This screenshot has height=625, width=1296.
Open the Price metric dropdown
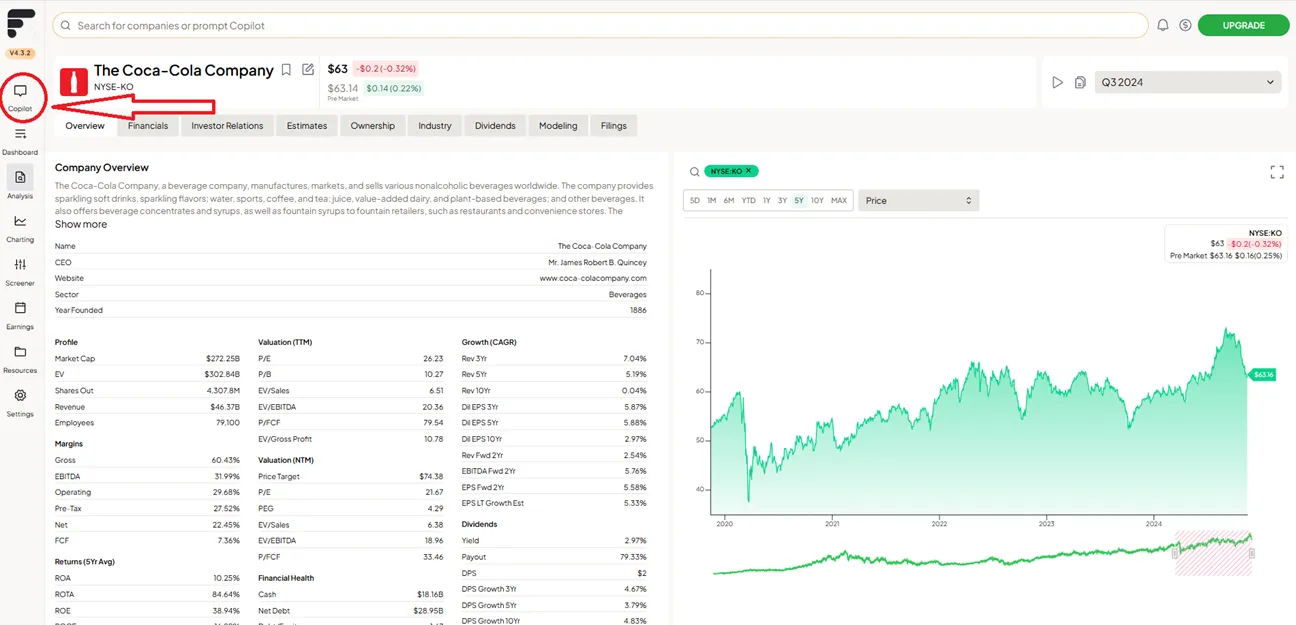(x=919, y=201)
